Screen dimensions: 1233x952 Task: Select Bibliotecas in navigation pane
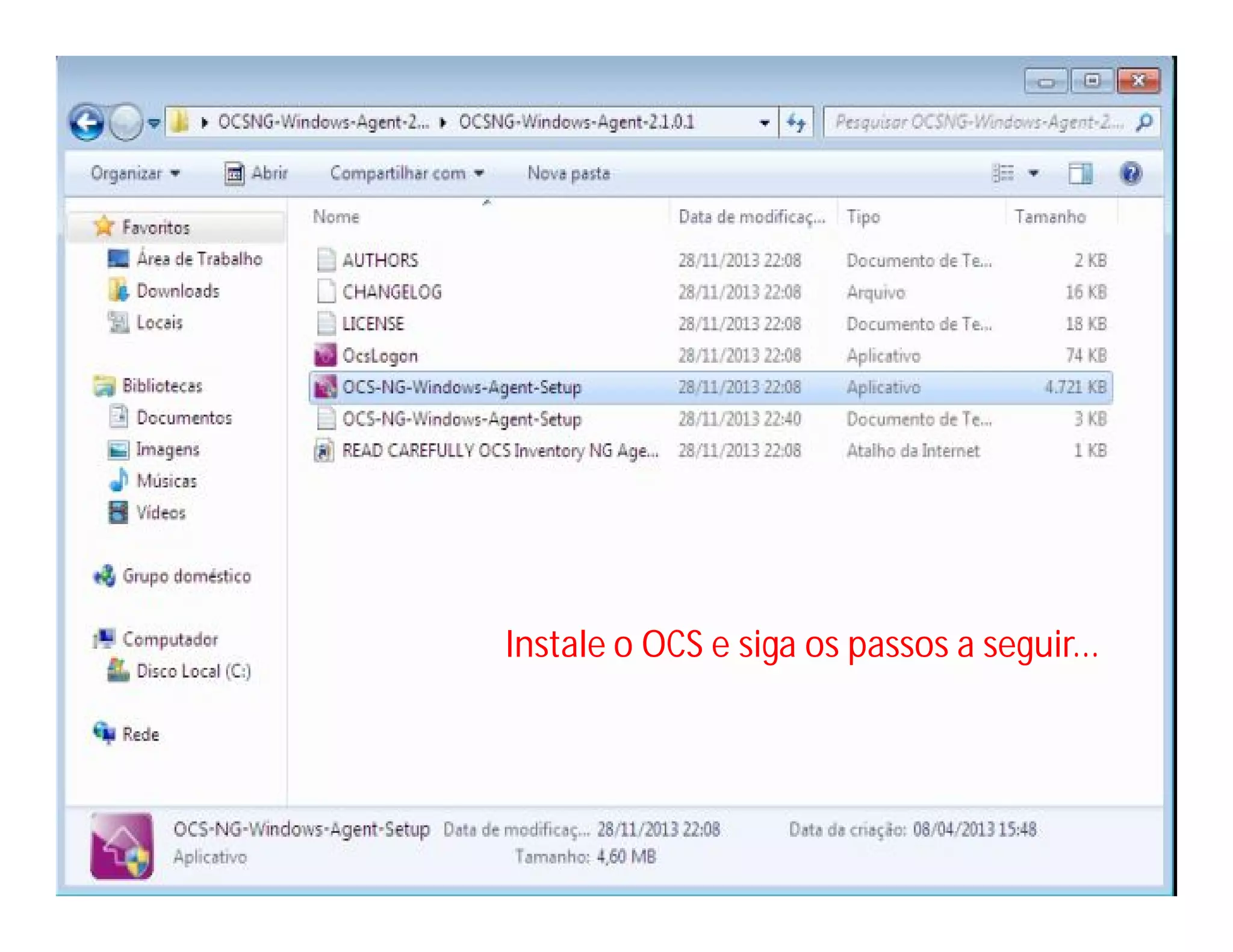(x=163, y=386)
